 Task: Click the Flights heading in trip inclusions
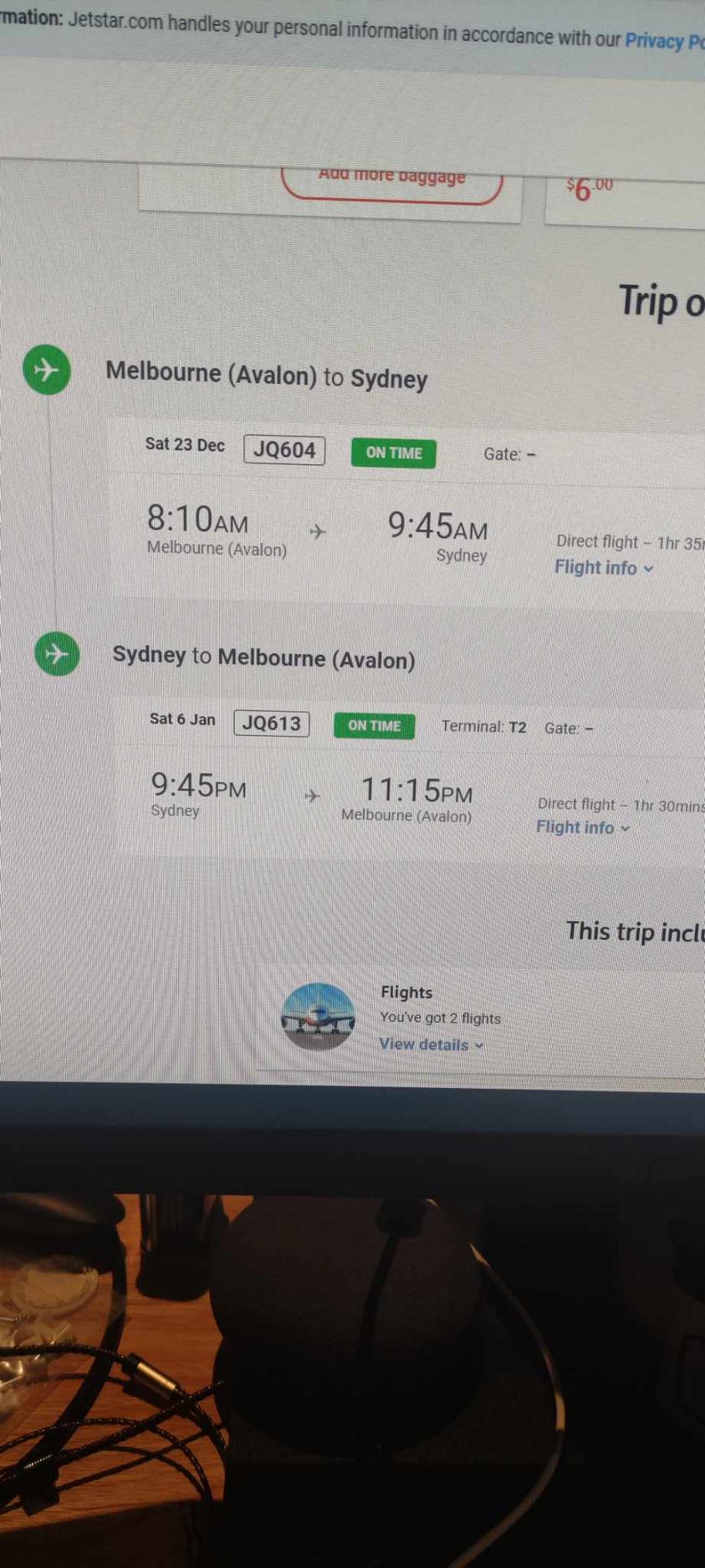[x=406, y=993]
